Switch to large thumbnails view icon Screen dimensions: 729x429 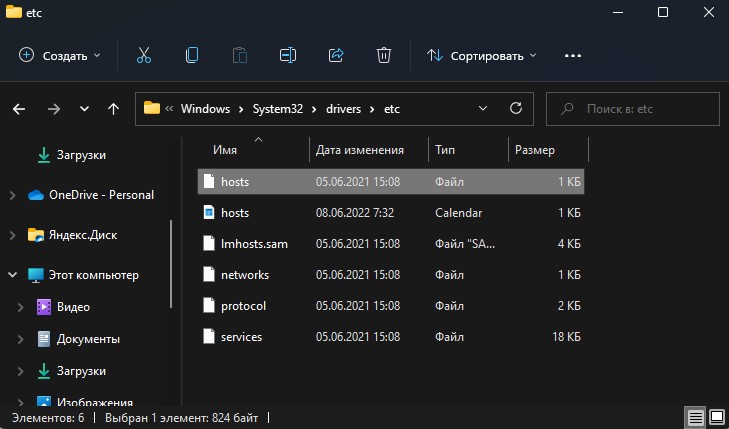click(x=717, y=417)
